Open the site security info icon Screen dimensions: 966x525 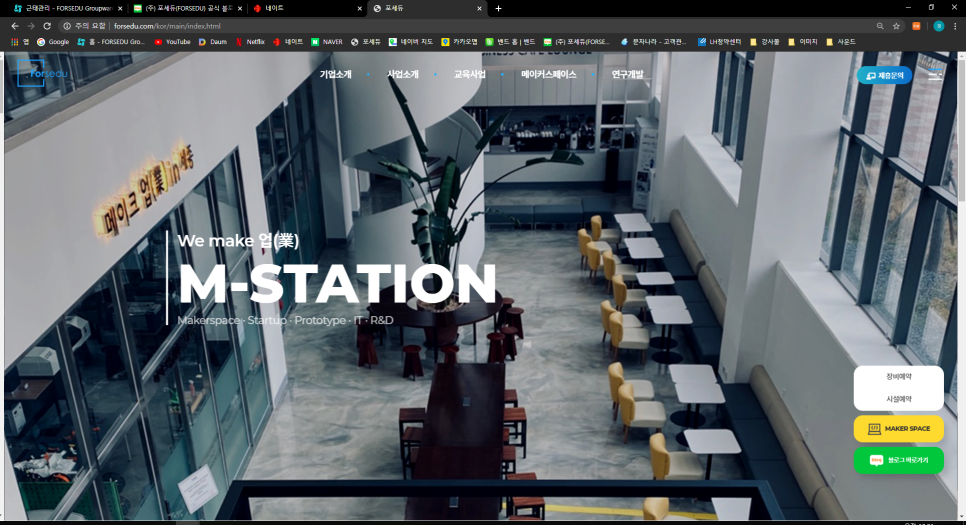point(67,26)
